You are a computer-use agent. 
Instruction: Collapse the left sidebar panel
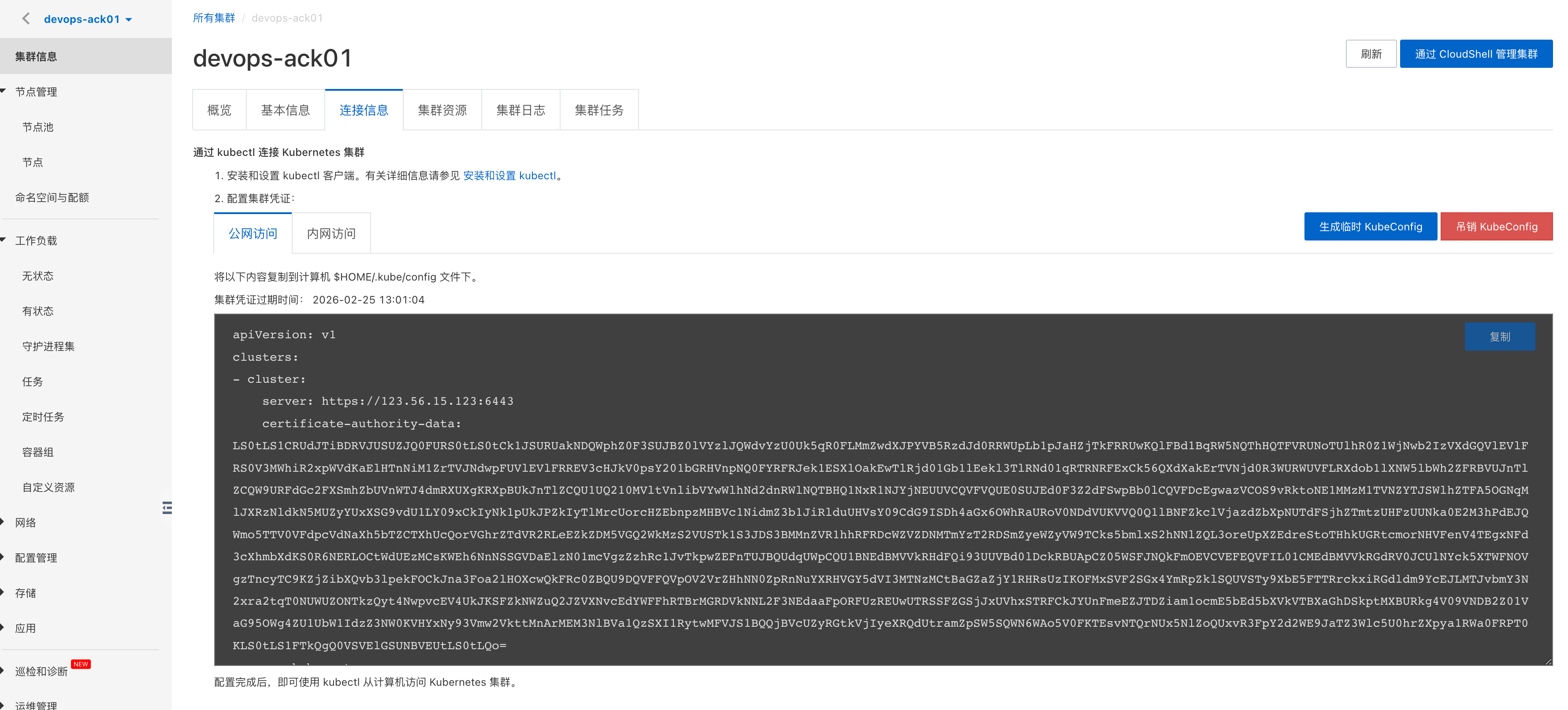(x=167, y=507)
